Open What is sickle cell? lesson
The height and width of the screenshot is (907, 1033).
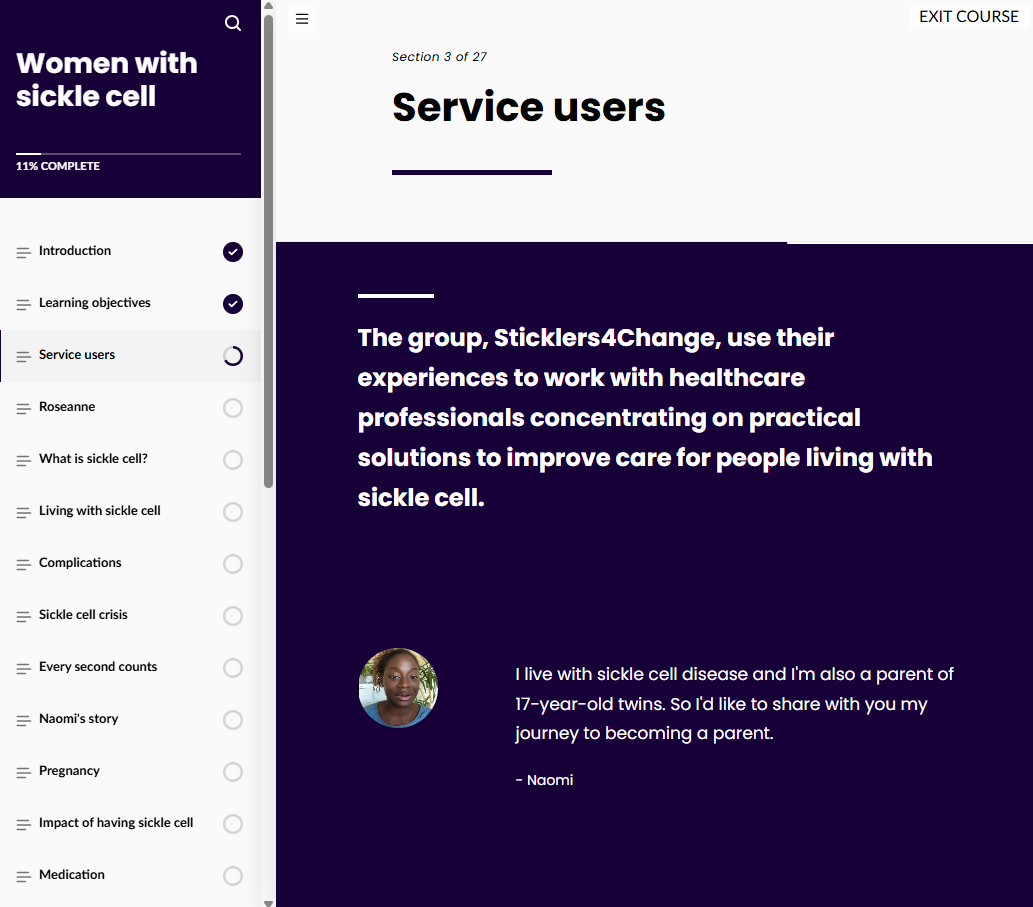click(x=130, y=460)
